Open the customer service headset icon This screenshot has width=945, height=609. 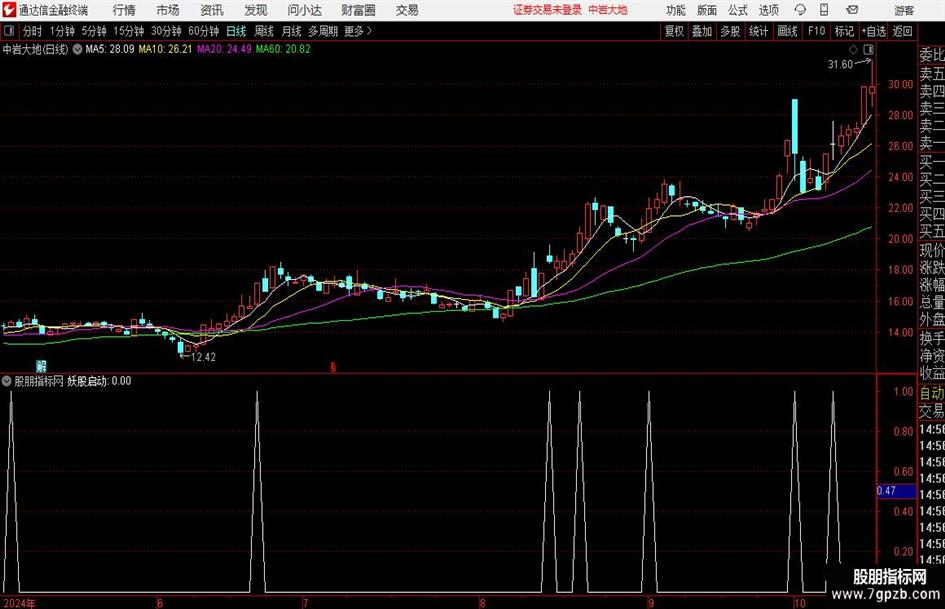800,10
